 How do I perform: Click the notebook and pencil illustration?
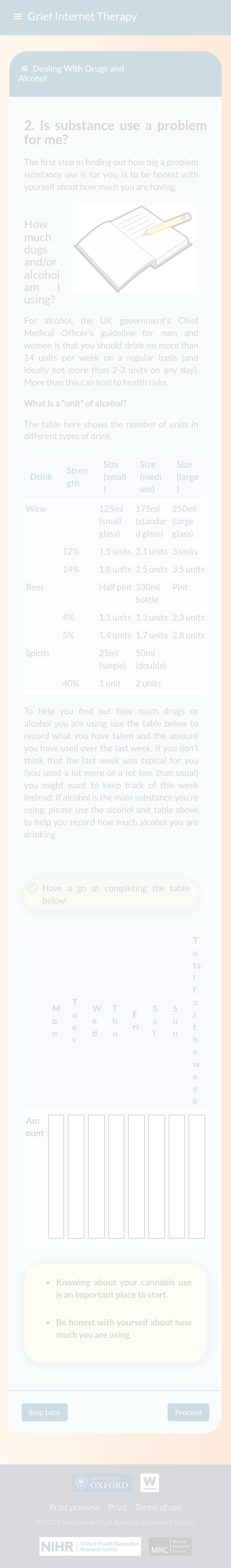pyautogui.click(x=133, y=249)
